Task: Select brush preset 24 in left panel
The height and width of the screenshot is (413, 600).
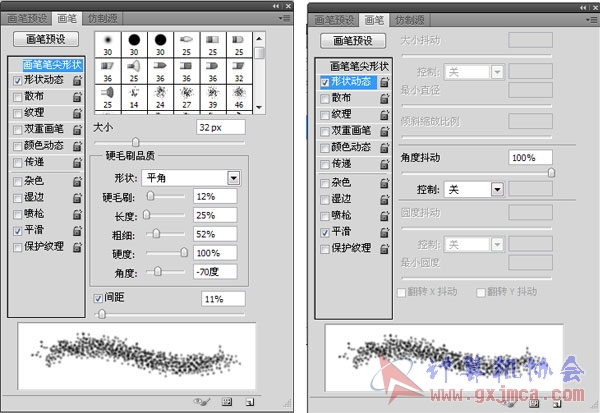Action: (160, 97)
